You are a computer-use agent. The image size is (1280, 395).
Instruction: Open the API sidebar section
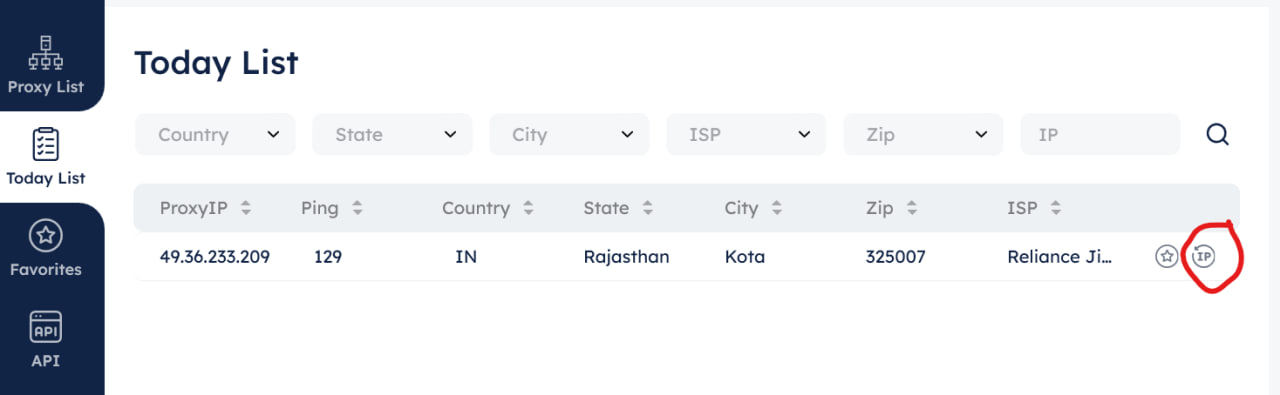point(46,340)
